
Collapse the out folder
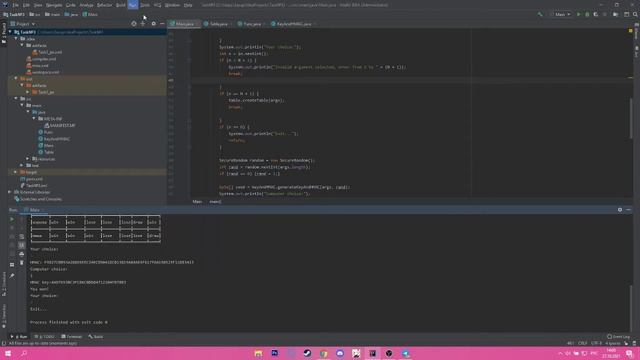point(16,78)
